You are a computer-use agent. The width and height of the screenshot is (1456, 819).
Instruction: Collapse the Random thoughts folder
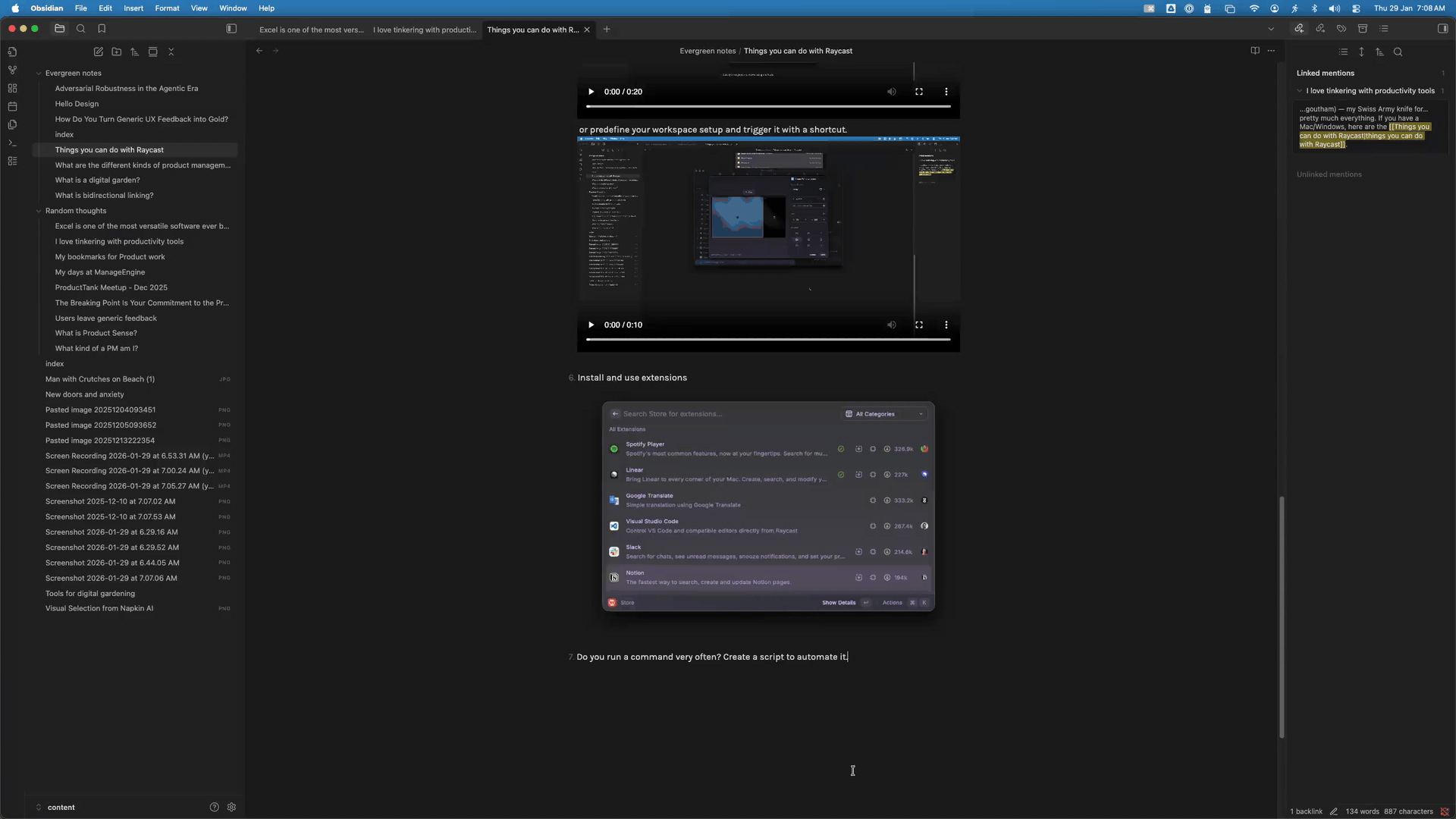[39, 211]
